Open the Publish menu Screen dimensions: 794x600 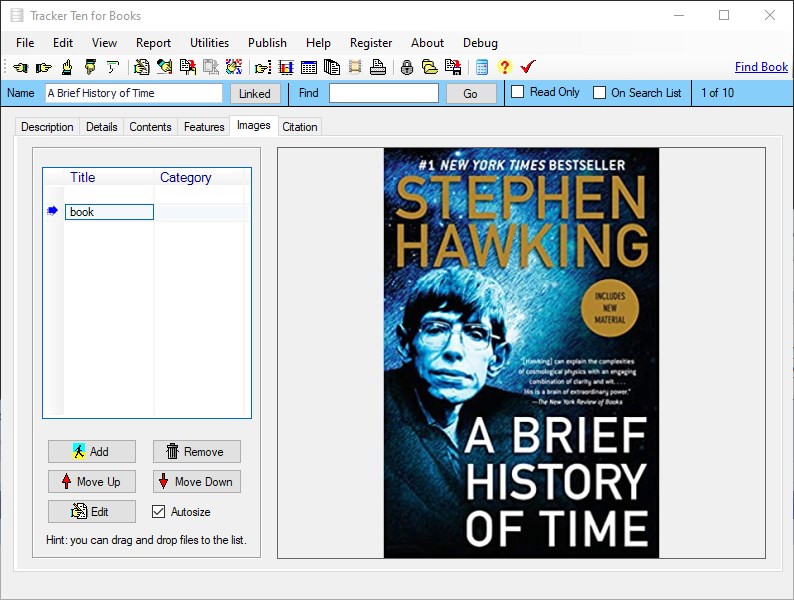click(x=267, y=43)
